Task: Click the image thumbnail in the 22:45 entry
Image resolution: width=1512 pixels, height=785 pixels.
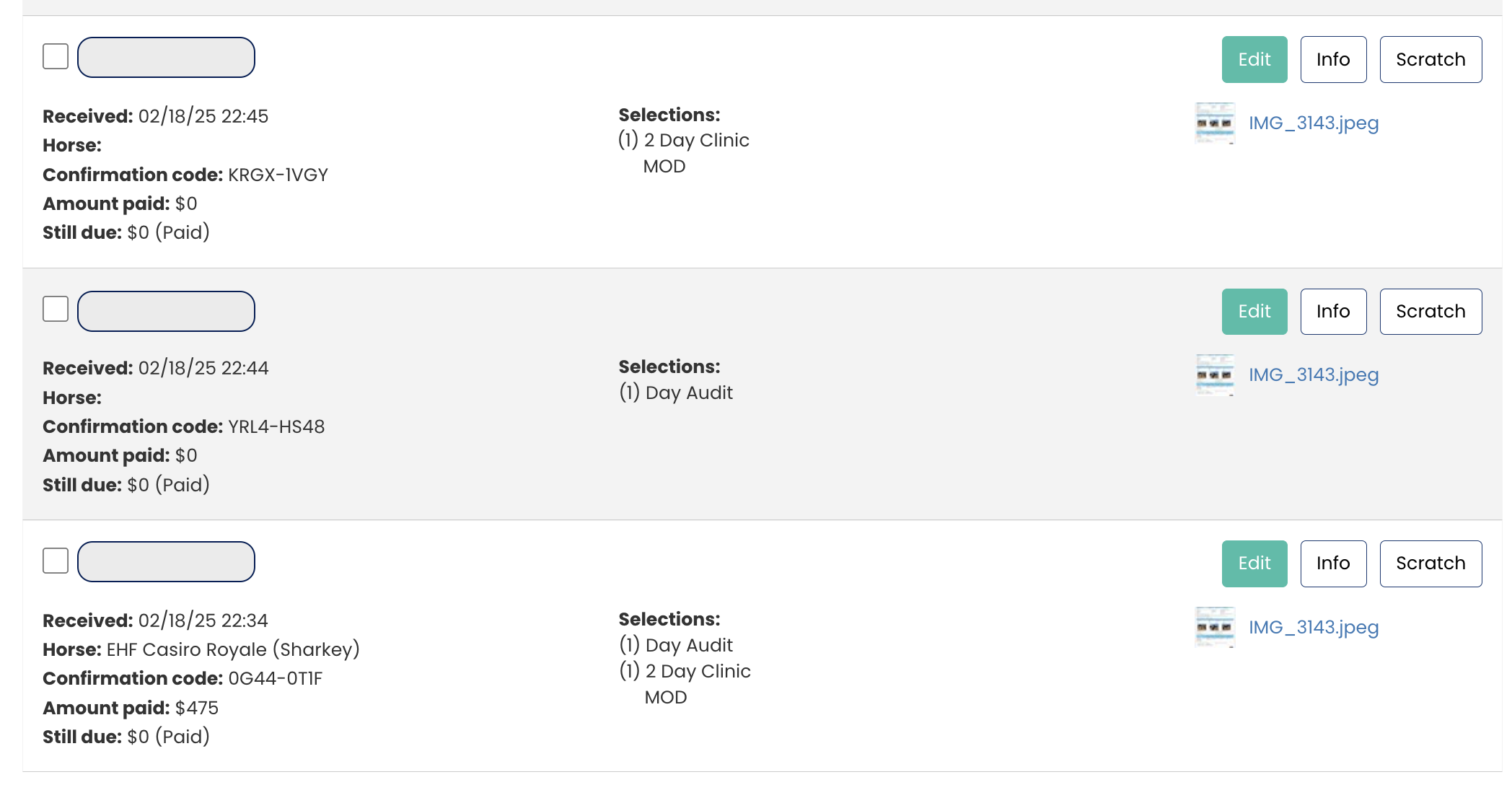Action: (1215, 123)
